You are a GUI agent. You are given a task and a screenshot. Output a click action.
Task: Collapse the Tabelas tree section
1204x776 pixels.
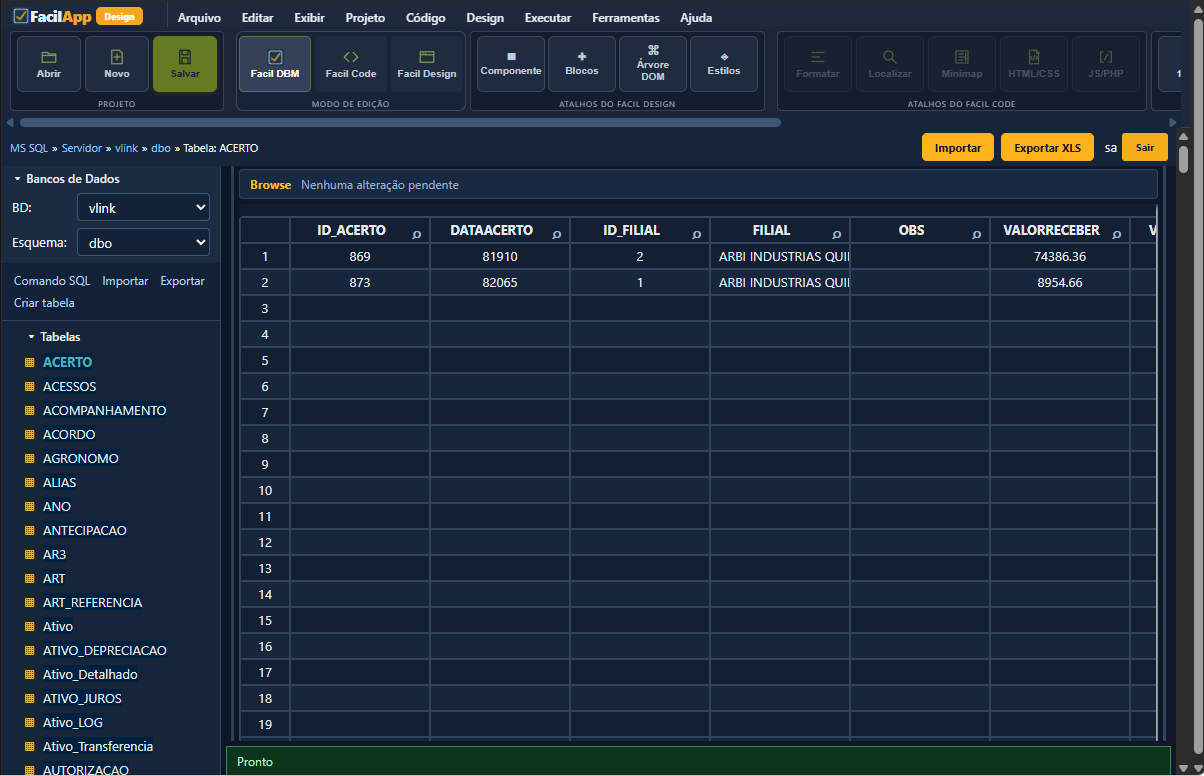tap(54, 337)
